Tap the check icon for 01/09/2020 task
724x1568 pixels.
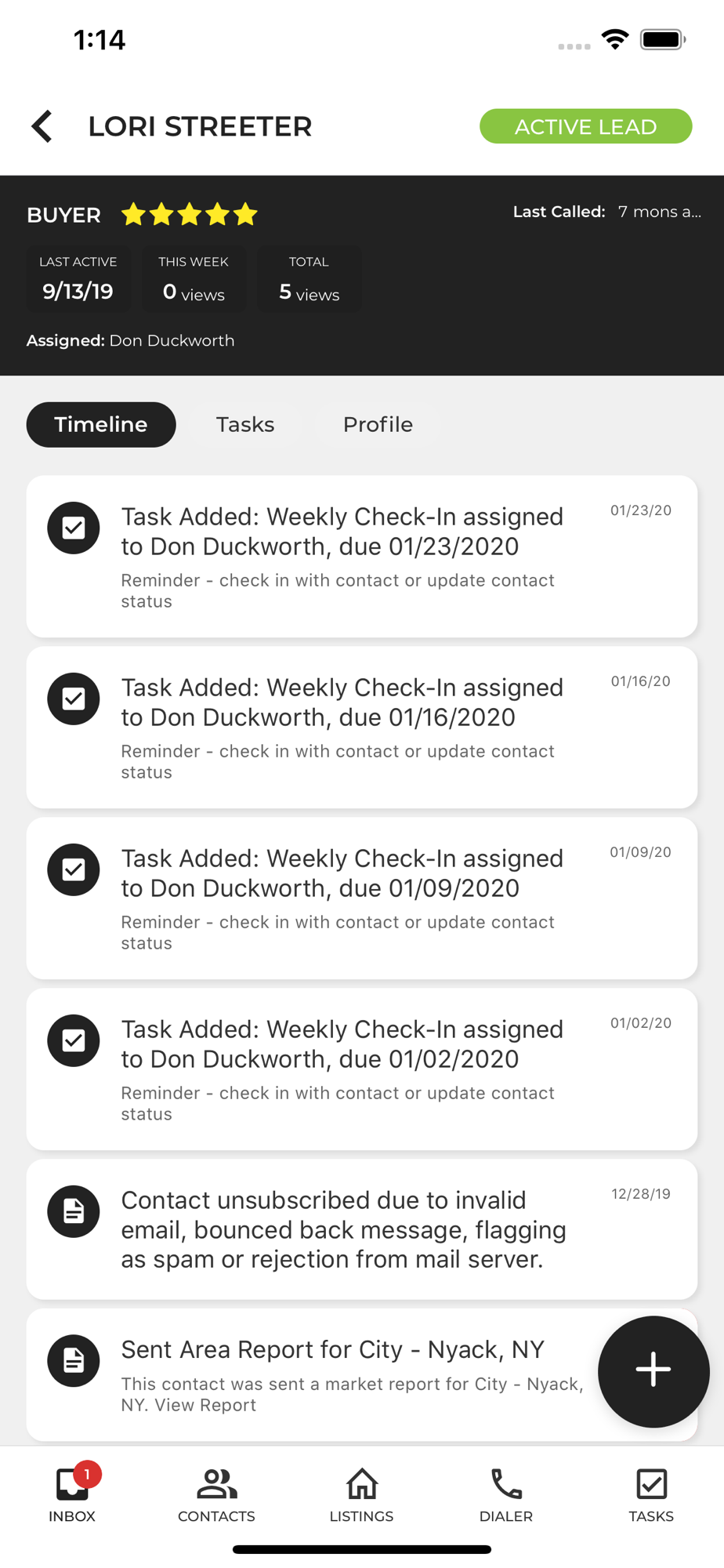tap(74, 869)
